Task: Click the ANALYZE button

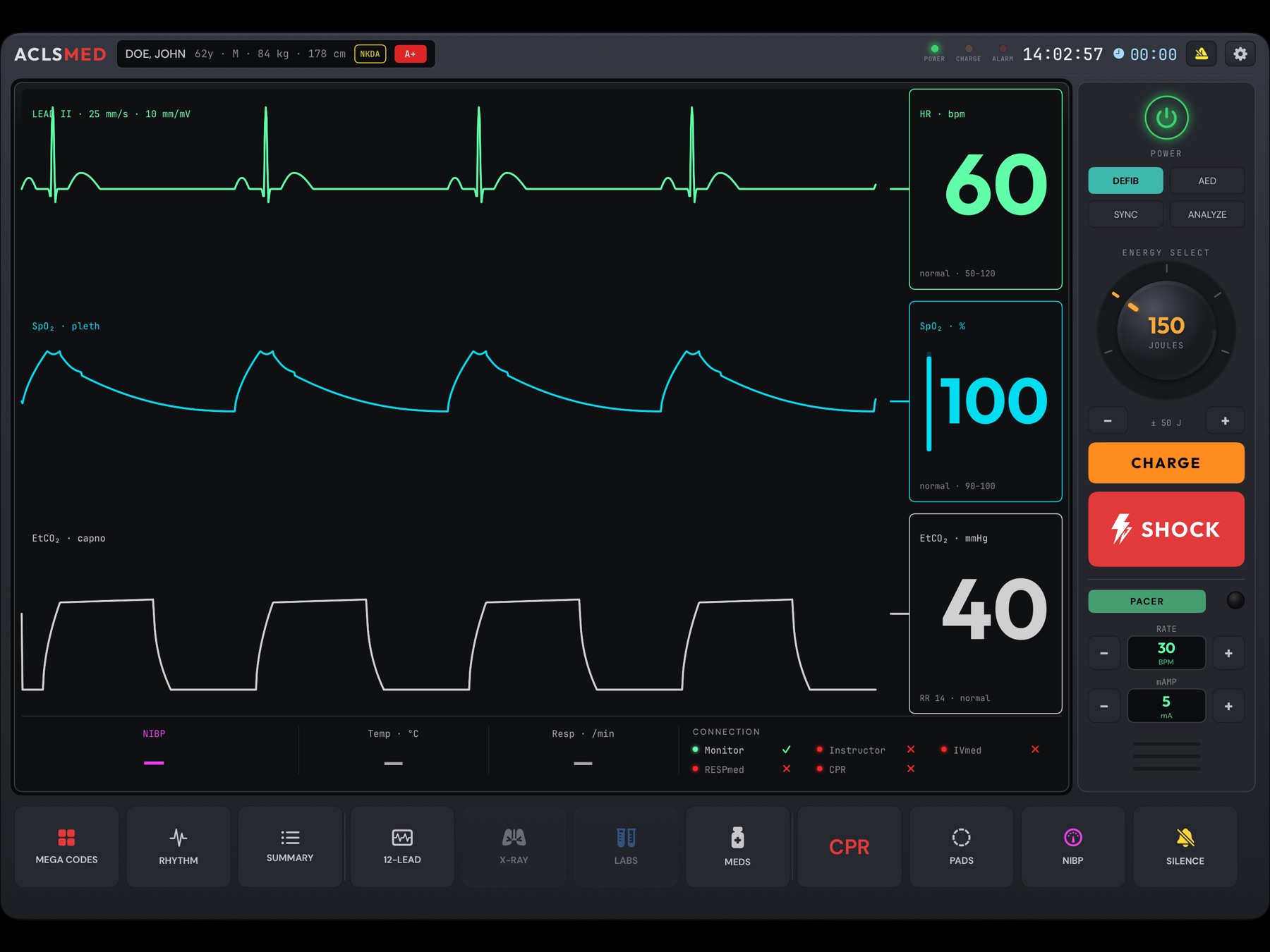Action: [x=1207, y=214]
